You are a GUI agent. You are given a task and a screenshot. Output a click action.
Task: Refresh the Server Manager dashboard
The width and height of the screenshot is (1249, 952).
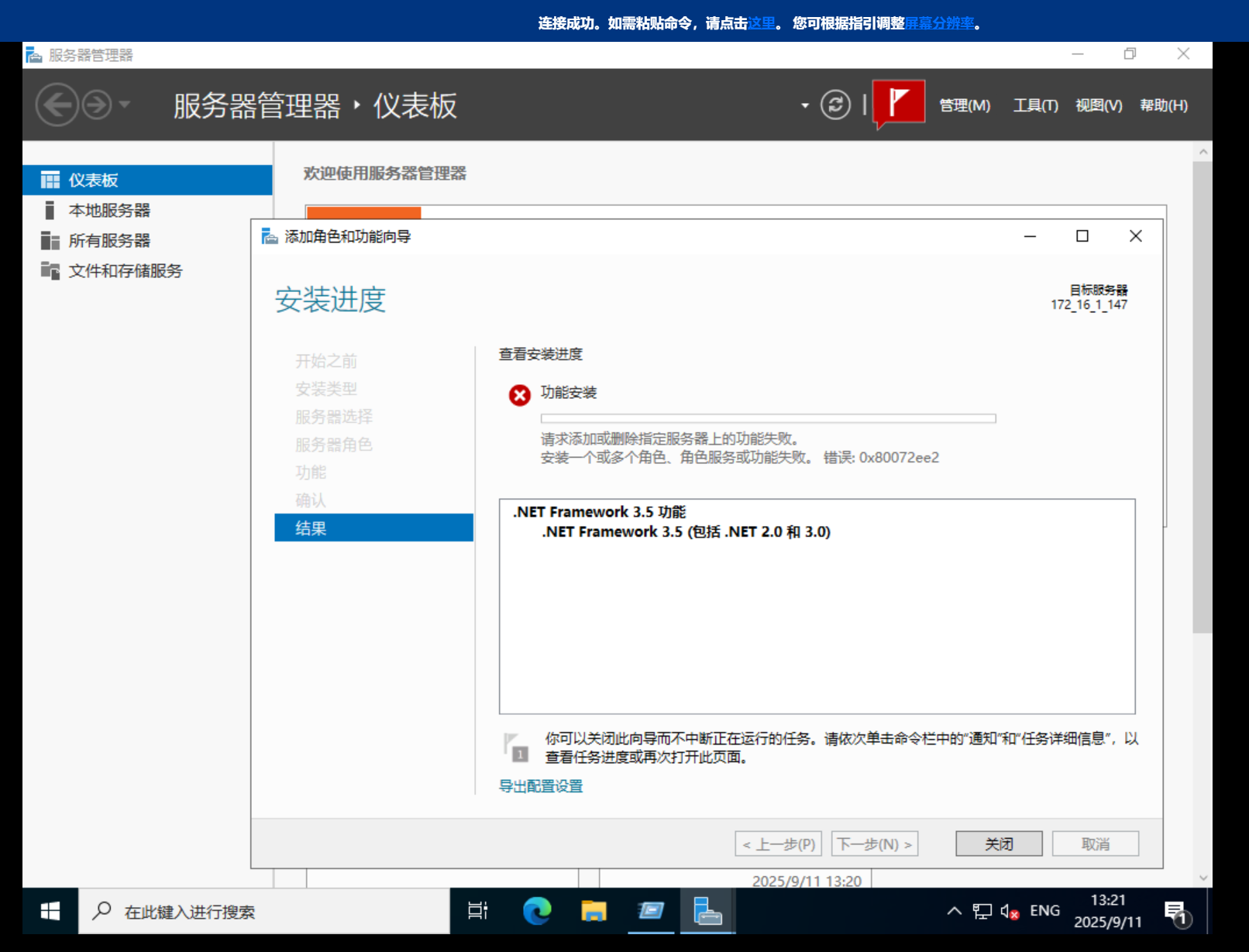(x=835, y=105)
